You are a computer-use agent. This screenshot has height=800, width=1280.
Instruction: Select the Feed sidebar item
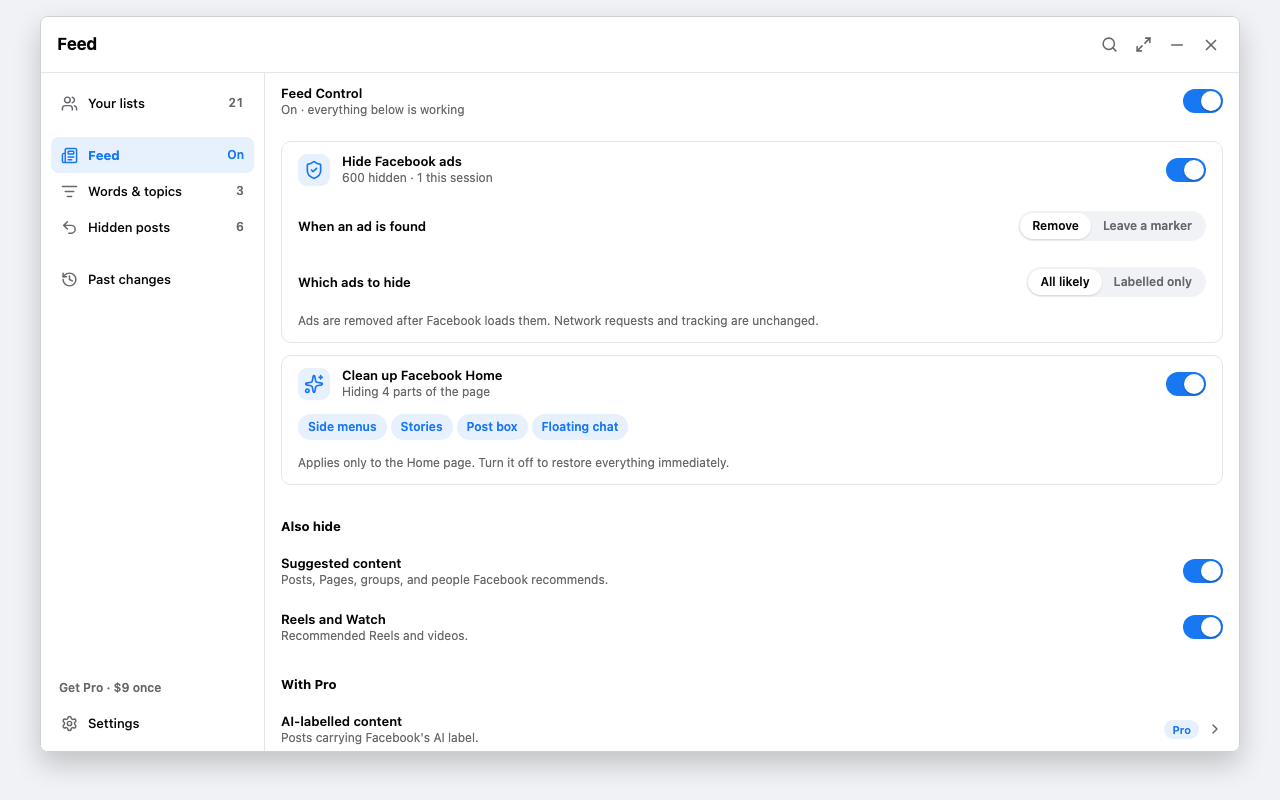click(x=152, y=155)
